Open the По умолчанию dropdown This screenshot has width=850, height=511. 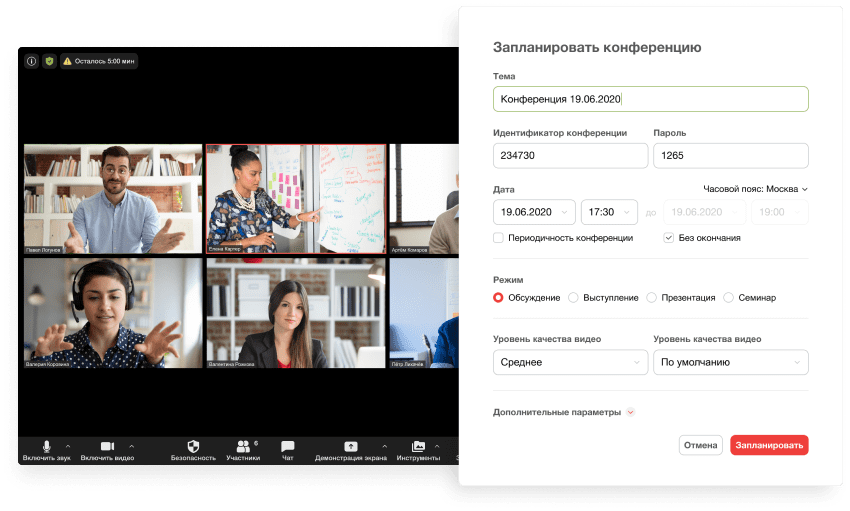tap(731, 363)
